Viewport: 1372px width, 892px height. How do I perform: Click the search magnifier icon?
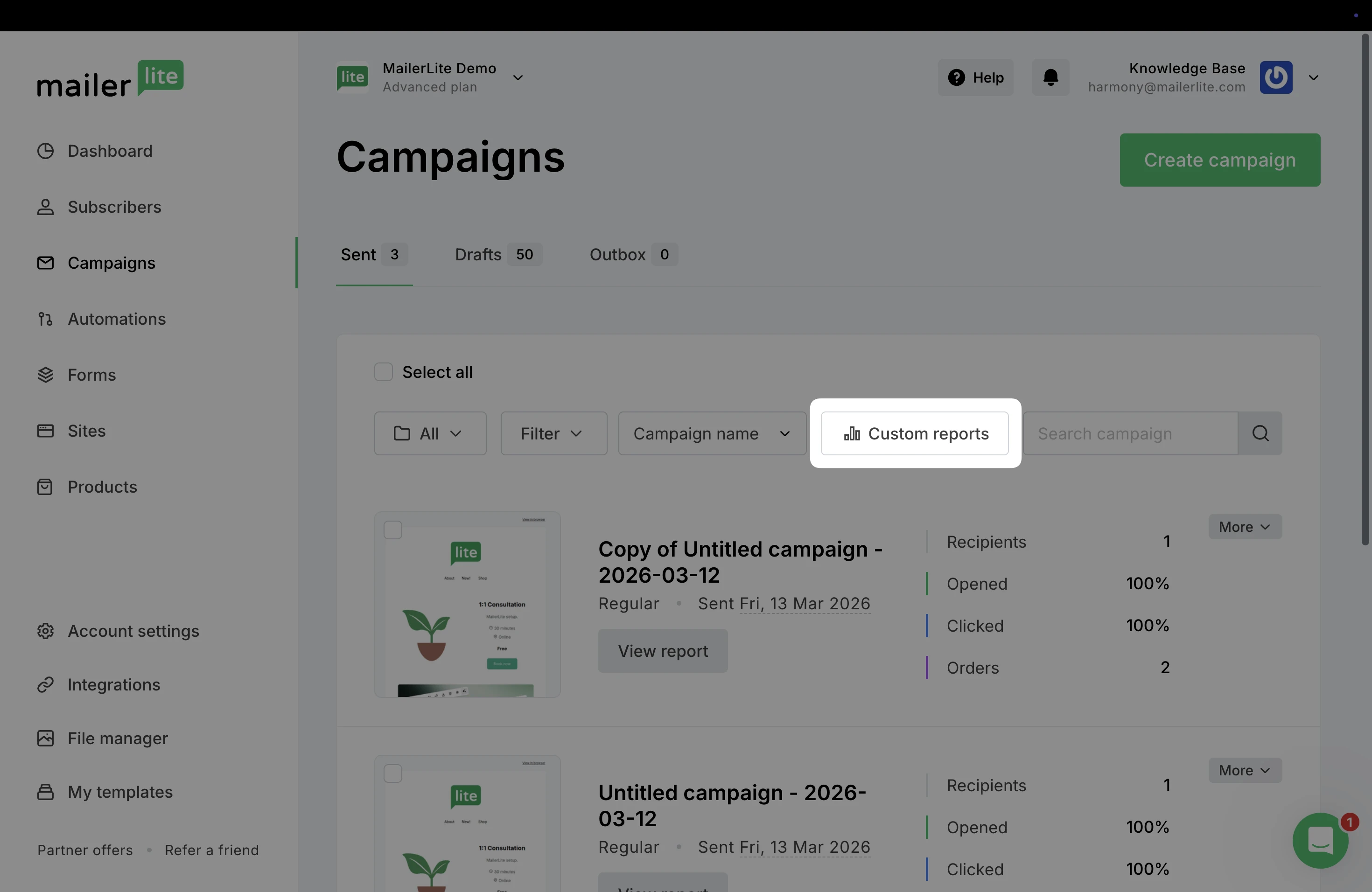click(x=1260, y=433)
